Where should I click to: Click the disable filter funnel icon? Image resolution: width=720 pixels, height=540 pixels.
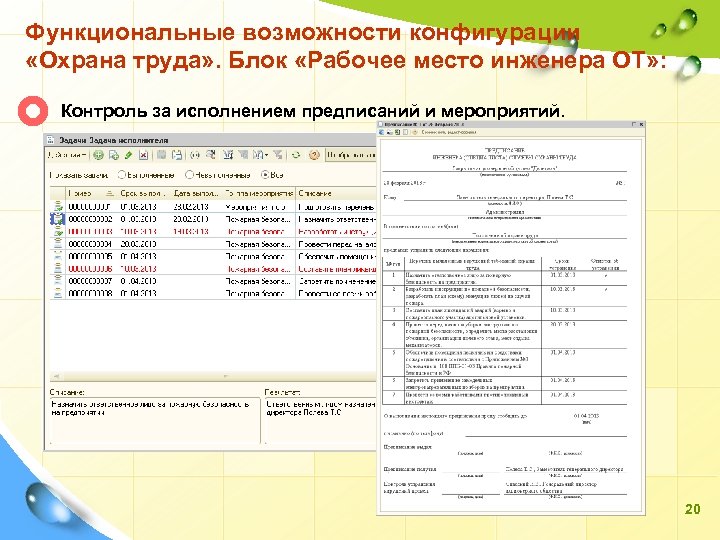pos(277,155)
